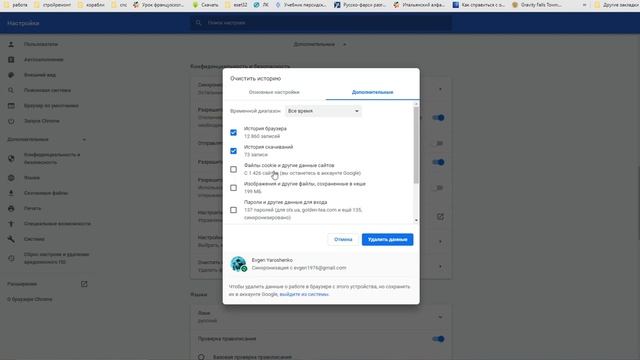
Task: Click the magnifier icon beside Поисковая система
Action: click(11, 90)
